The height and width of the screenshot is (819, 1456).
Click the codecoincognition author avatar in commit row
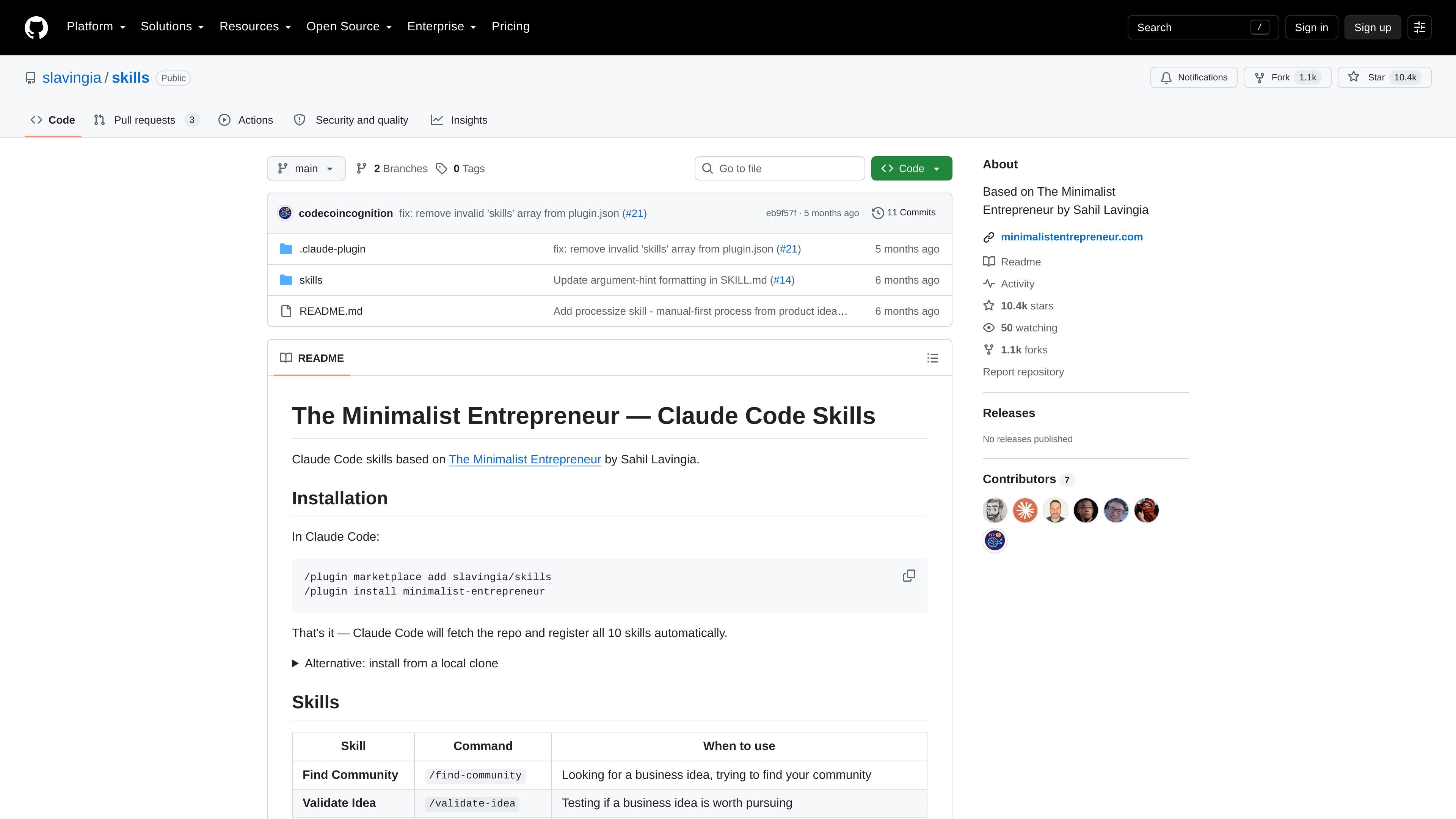click(x=285, y=213)
